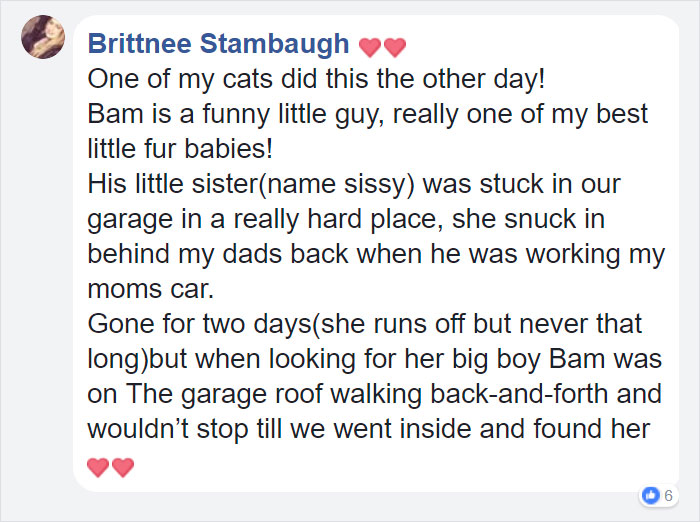Open Brittnee Stambaugh's profile picture
Image resolution: width=700 pixels, height=522 pixels.
pyautogui.click(x=43, y=37)
